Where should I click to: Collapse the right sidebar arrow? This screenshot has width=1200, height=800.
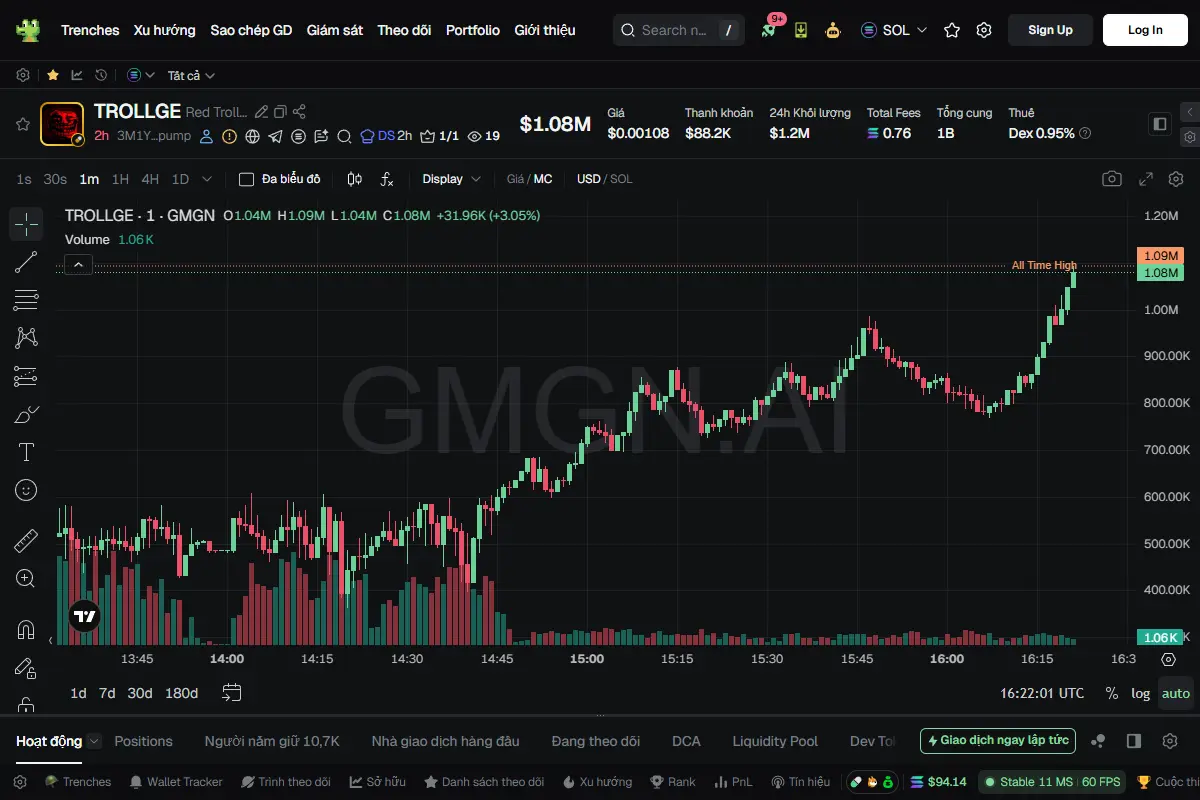coord(1189,112)
